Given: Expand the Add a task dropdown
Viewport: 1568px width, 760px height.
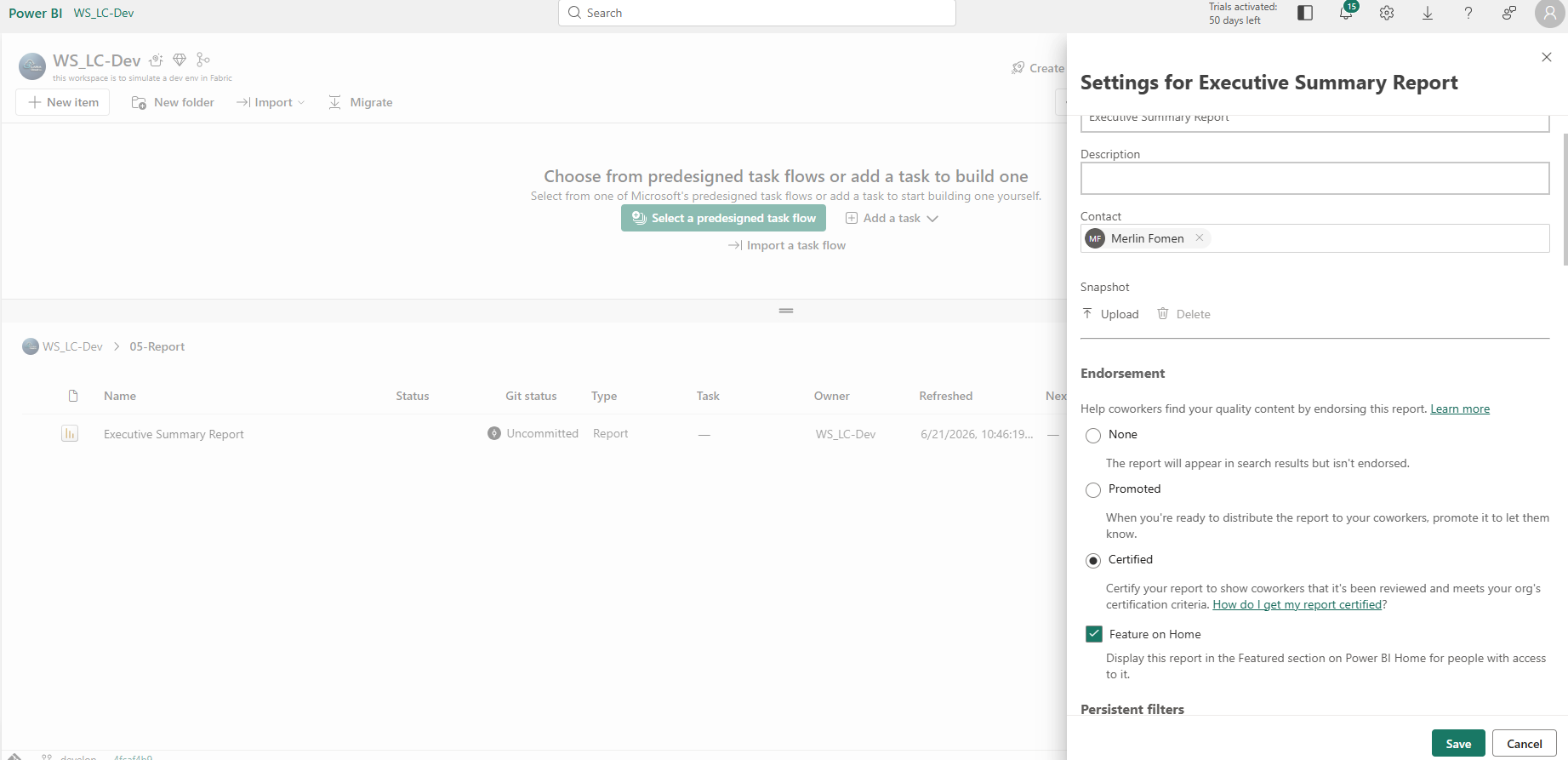Looking at the screenshot, I should (x=892, y=219).
